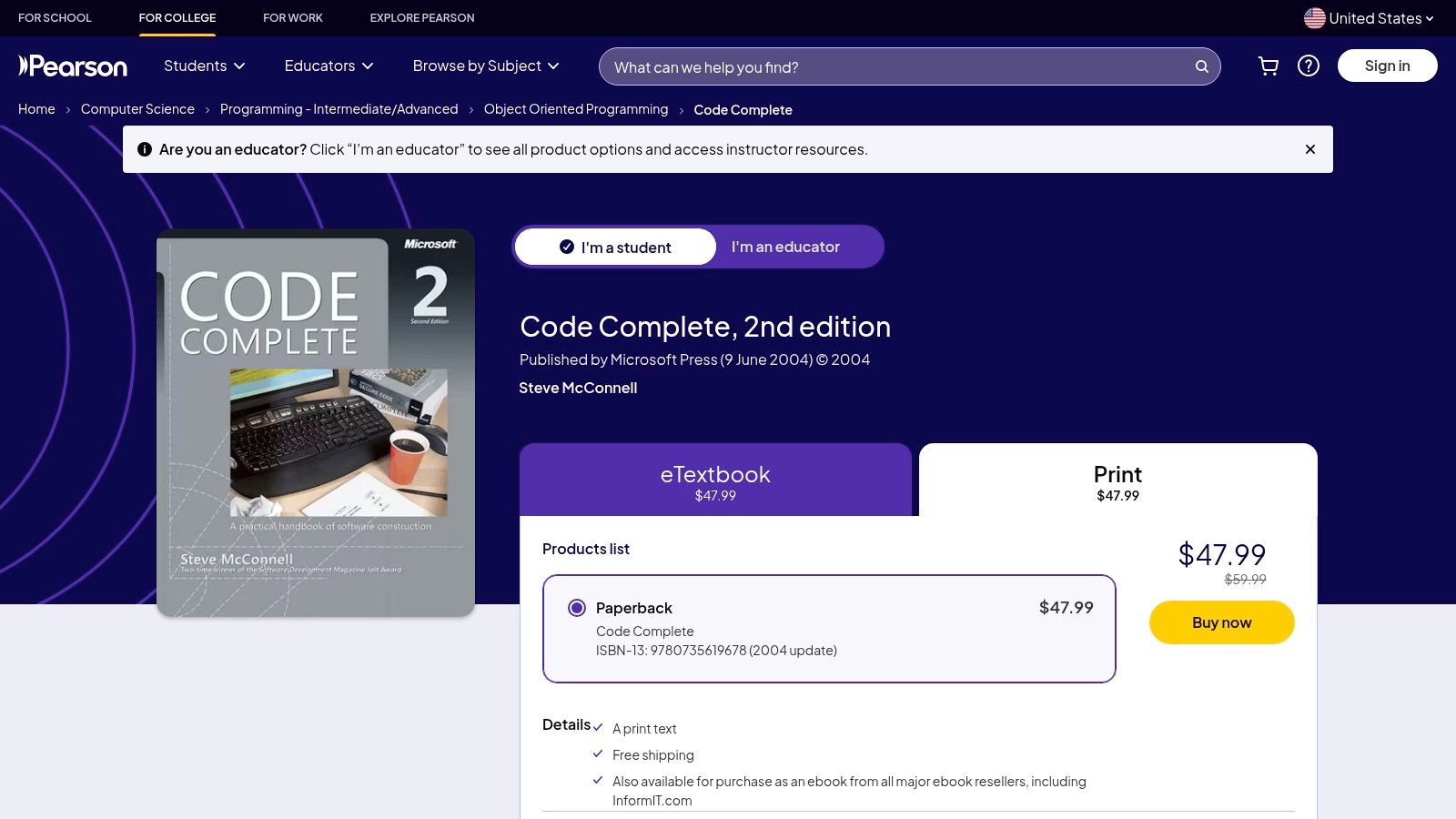
Task: Click the Pearson logo
Action: tap(73, 66)
